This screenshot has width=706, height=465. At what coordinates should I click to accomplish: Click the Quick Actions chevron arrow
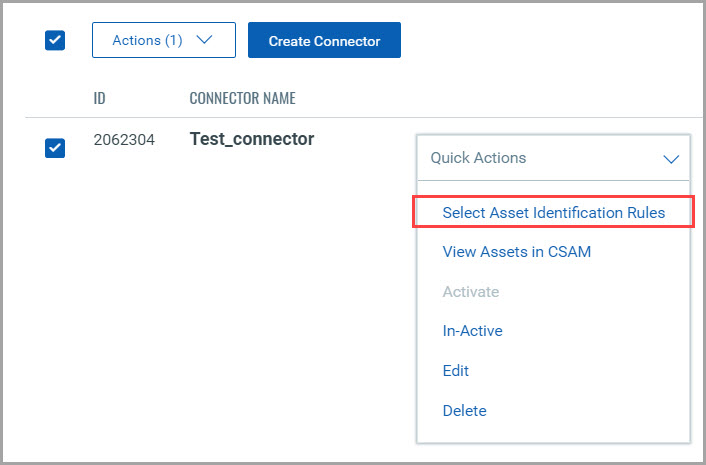(x=671, y=158)
